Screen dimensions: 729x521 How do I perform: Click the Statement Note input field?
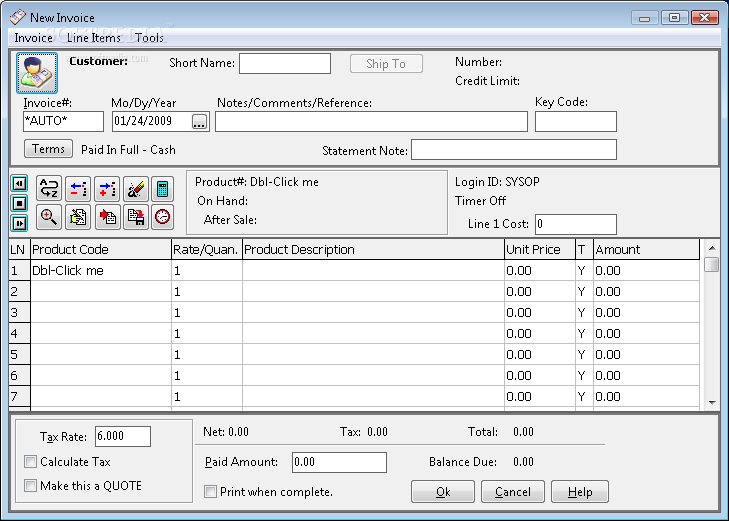pyautogui.click(x=514, y=150)
